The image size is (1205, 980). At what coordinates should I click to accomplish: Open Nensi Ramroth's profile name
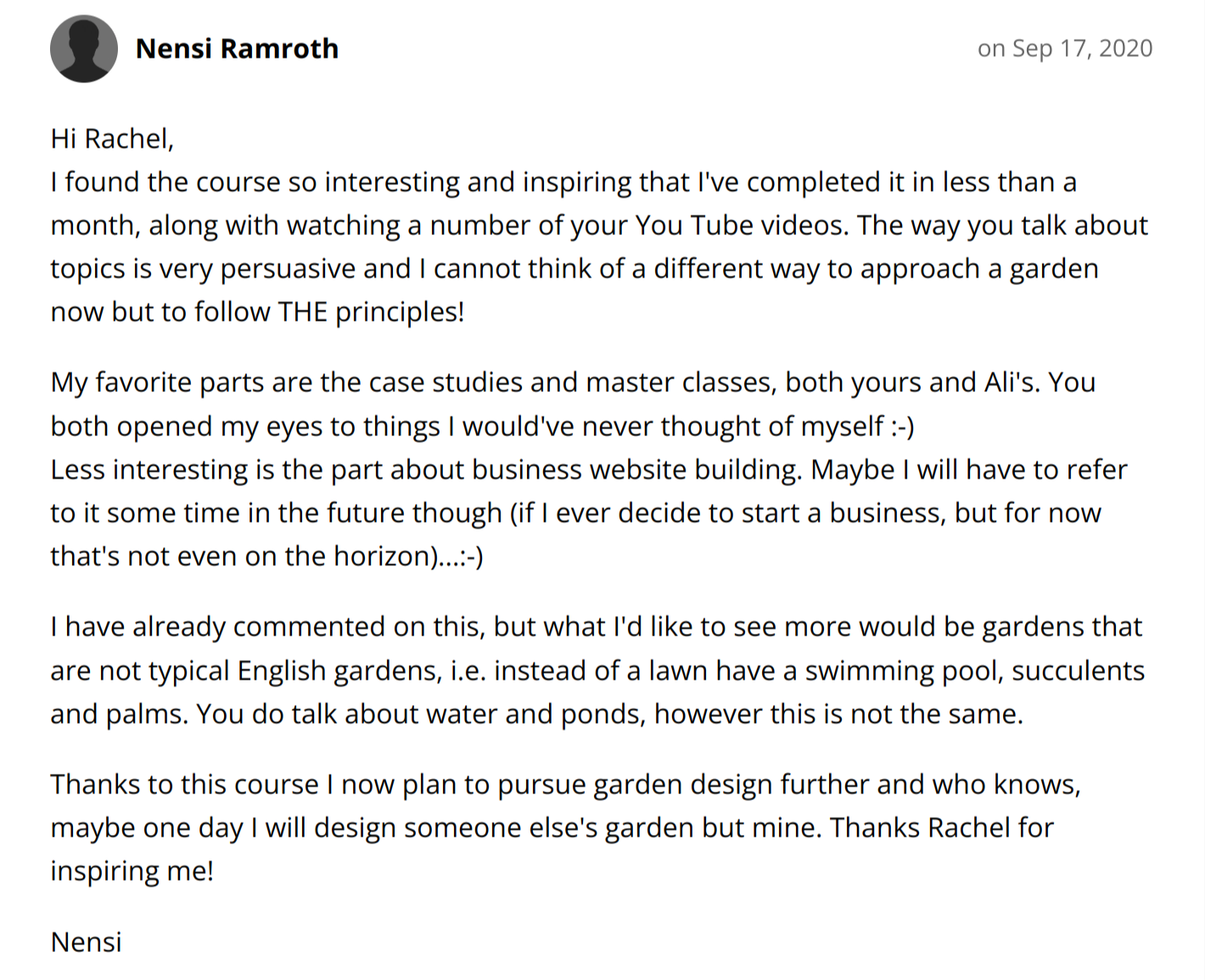click(x=237, y=49)
